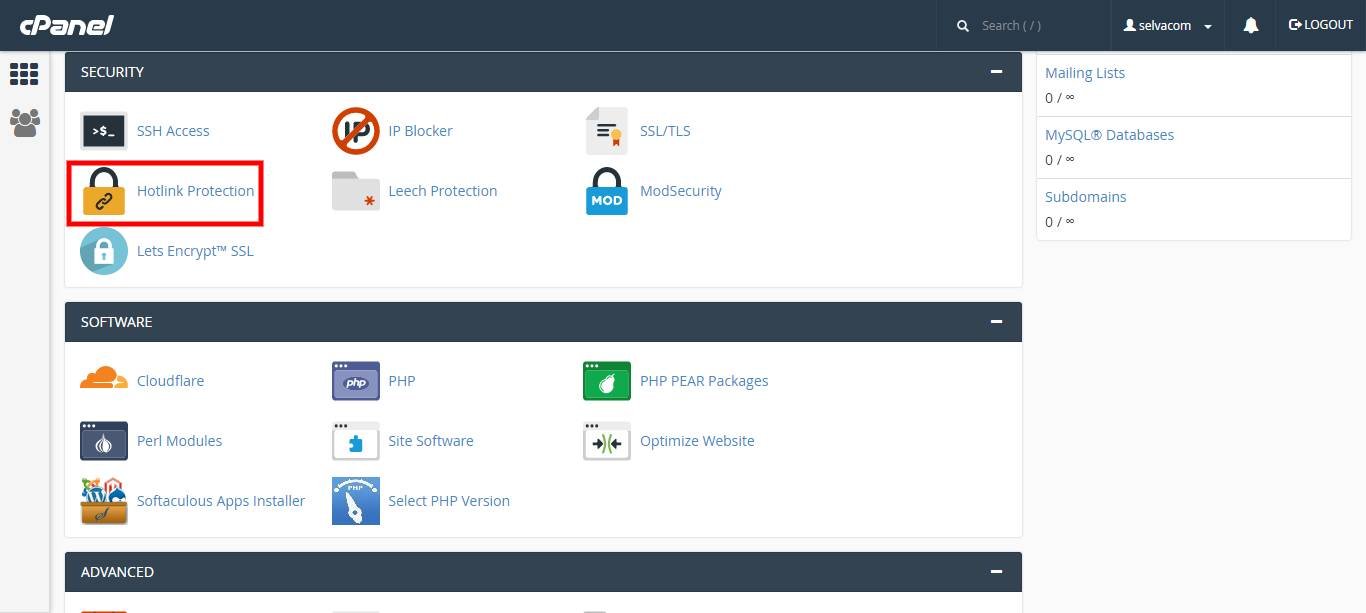The image size is (1366, 613).
Task: Open the Lets Encrypt SSL icon
Action: click(x=104, y=251)
